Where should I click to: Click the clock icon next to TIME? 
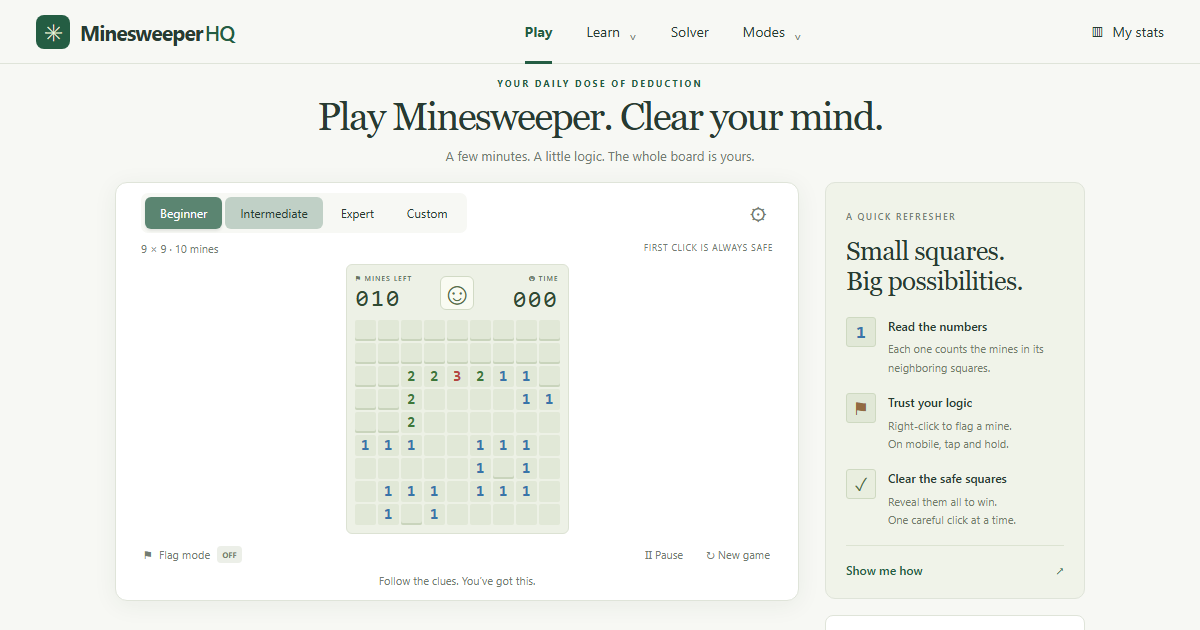pos(532,279)
